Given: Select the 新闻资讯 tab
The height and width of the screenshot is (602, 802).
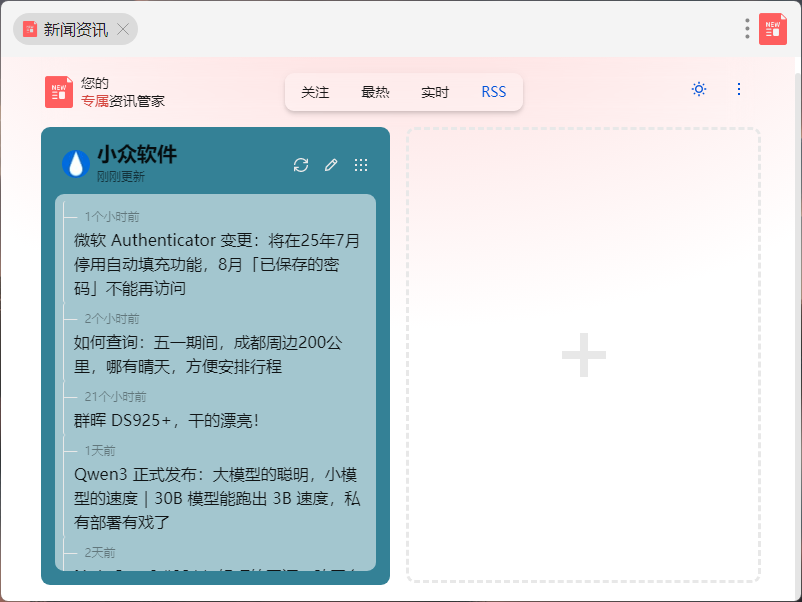Looking at the screenshot, I should [75, 29].
